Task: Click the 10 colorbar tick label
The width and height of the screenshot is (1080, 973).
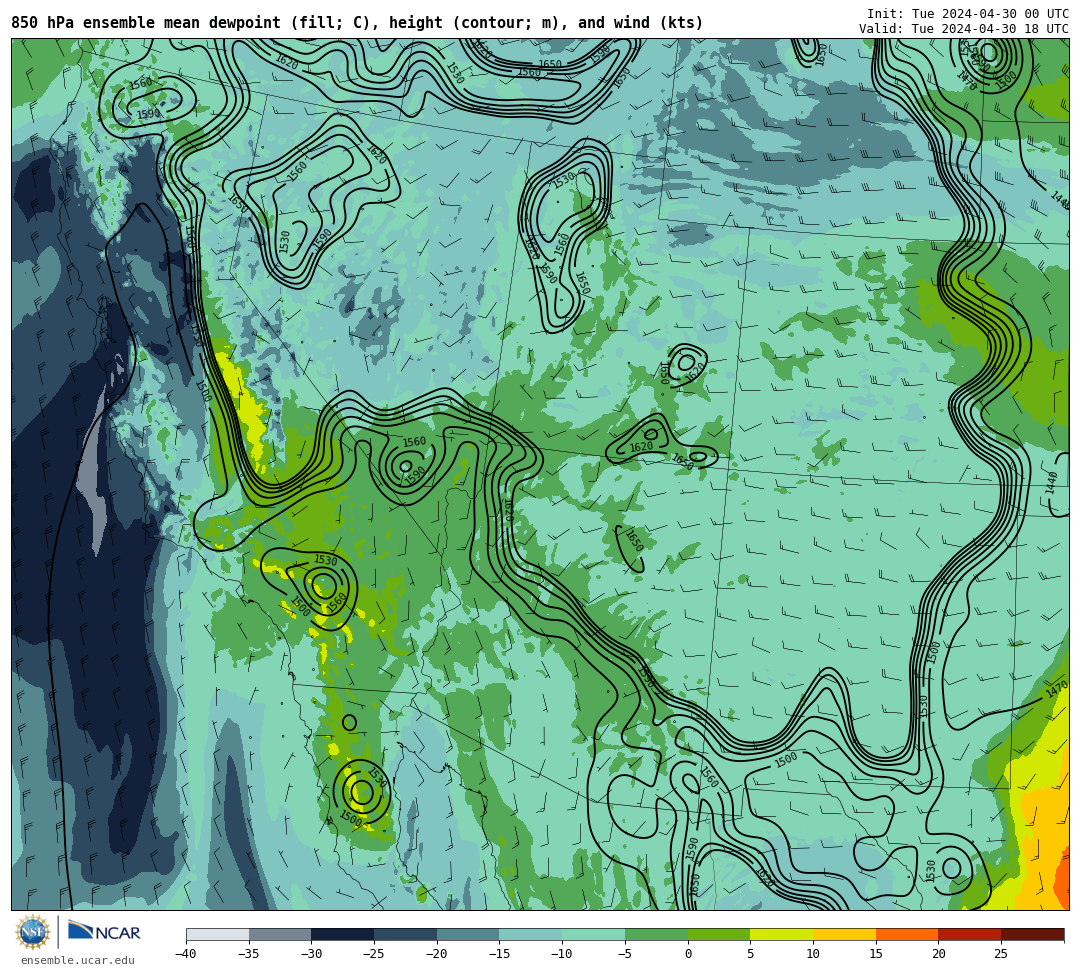Action: pyautogui.click(x=813, y=954)
